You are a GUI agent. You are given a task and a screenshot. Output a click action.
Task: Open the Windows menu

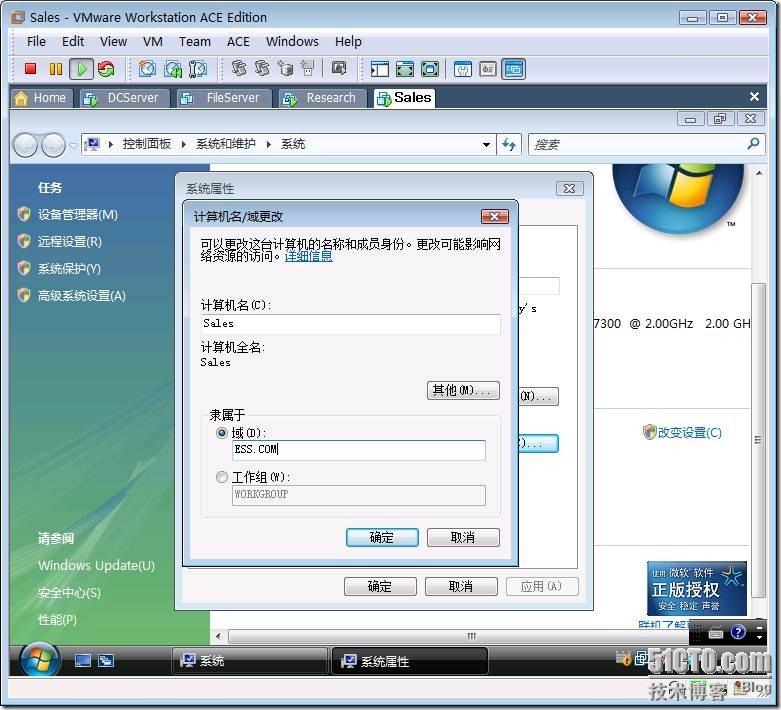(292, 41)
